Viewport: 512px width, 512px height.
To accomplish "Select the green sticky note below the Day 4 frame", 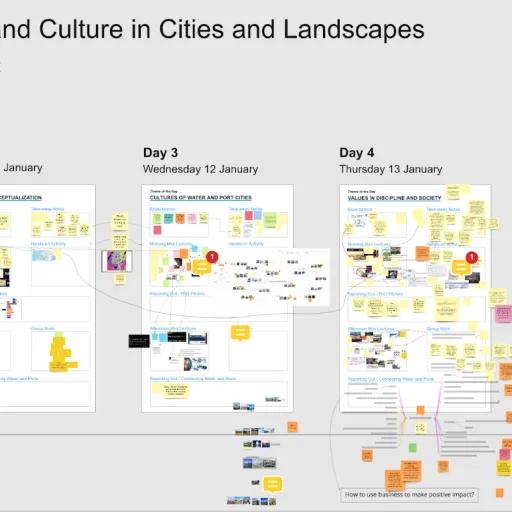I will [x=413, y=448].
